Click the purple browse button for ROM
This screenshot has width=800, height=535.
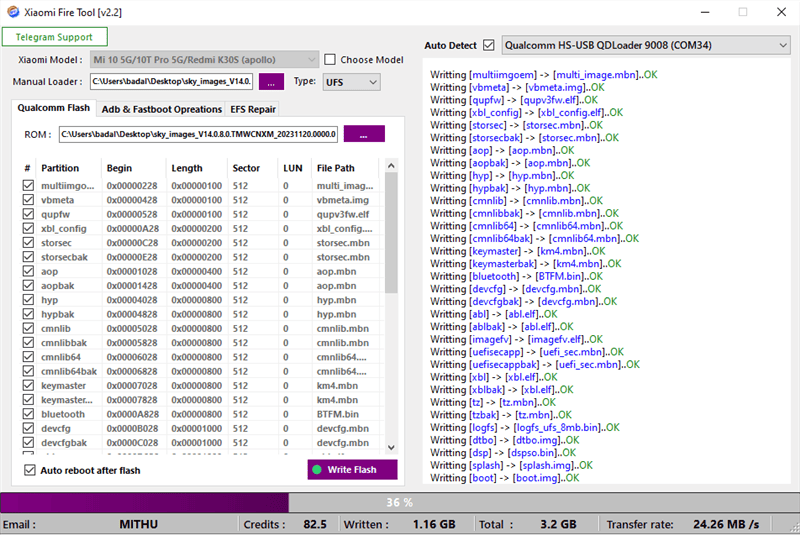click(363, 134)
